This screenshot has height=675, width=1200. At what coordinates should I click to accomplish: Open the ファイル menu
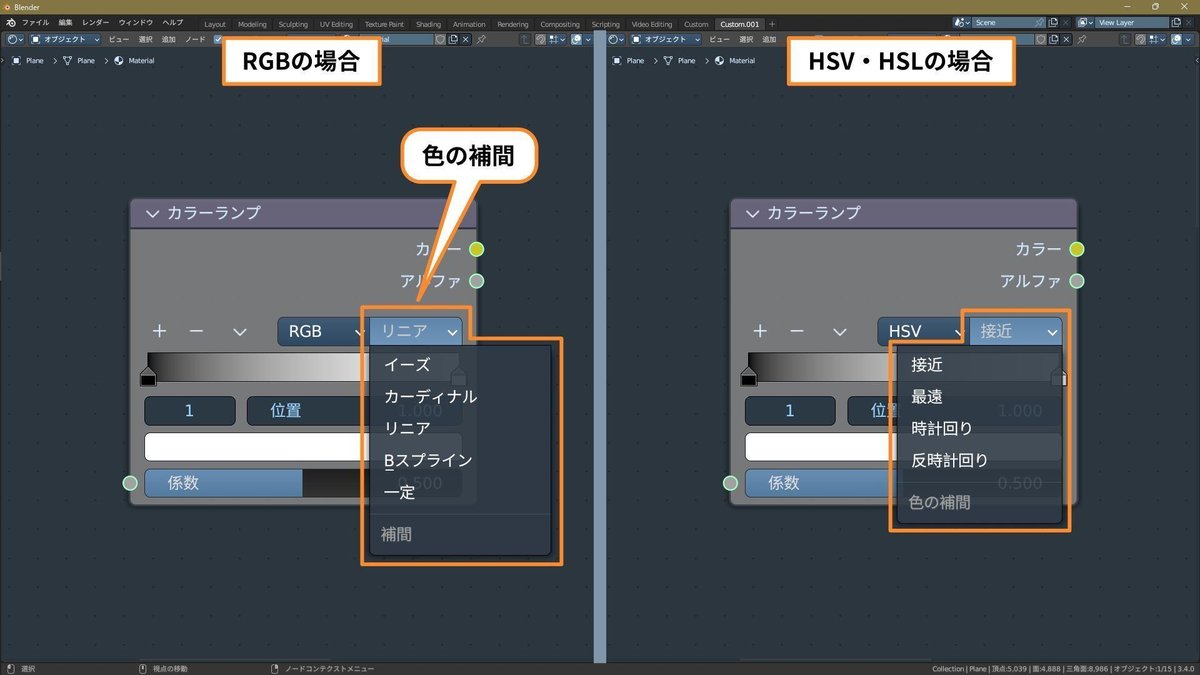click(35, 23)
